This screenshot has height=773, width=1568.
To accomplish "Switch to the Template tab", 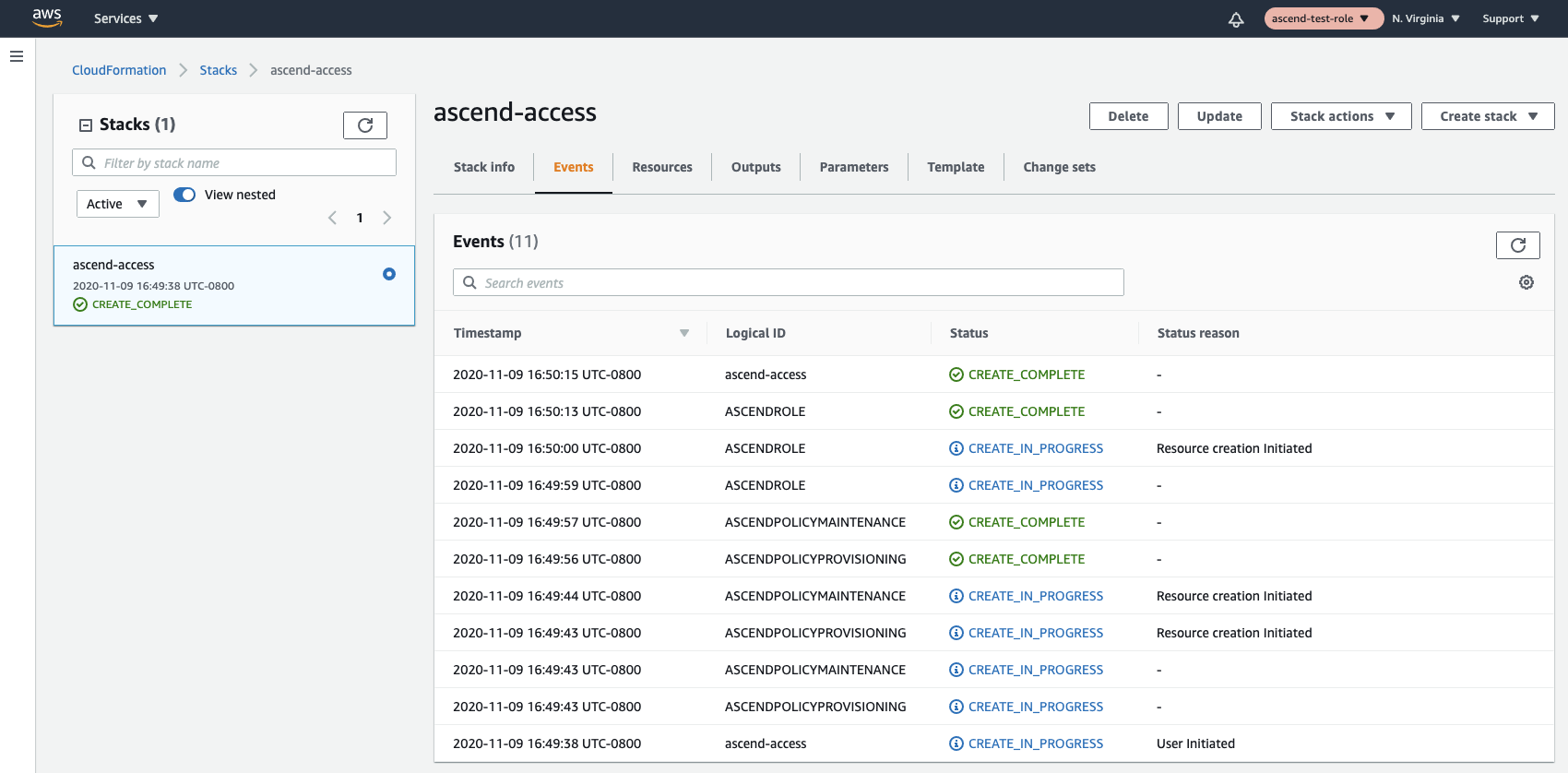I will pos(956,167).
